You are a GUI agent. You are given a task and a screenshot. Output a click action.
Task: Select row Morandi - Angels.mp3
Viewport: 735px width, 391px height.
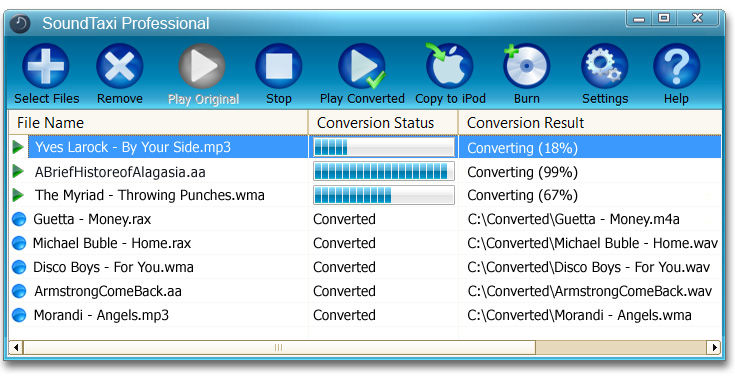coord(365,315)
